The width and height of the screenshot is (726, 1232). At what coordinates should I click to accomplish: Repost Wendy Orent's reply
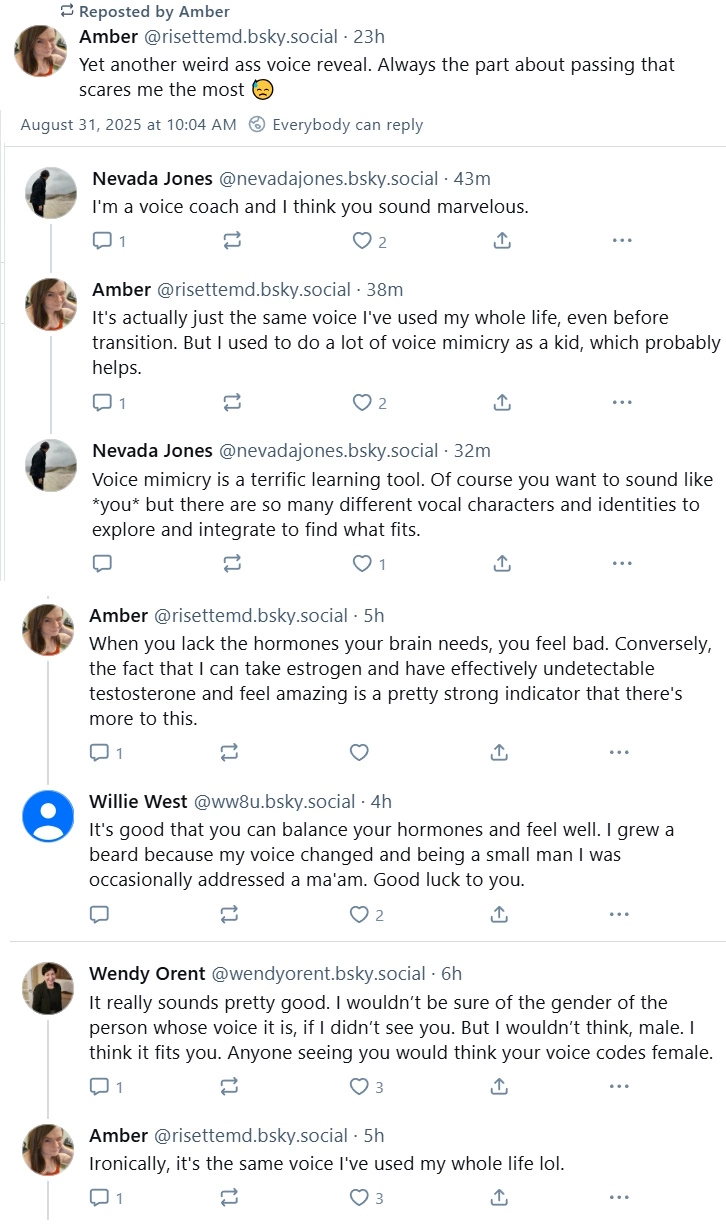[x=229, y=1086]
